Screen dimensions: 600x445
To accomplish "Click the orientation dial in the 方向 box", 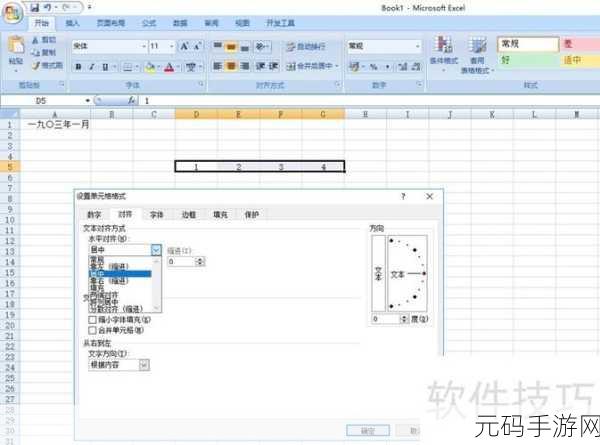I will 407,274.
